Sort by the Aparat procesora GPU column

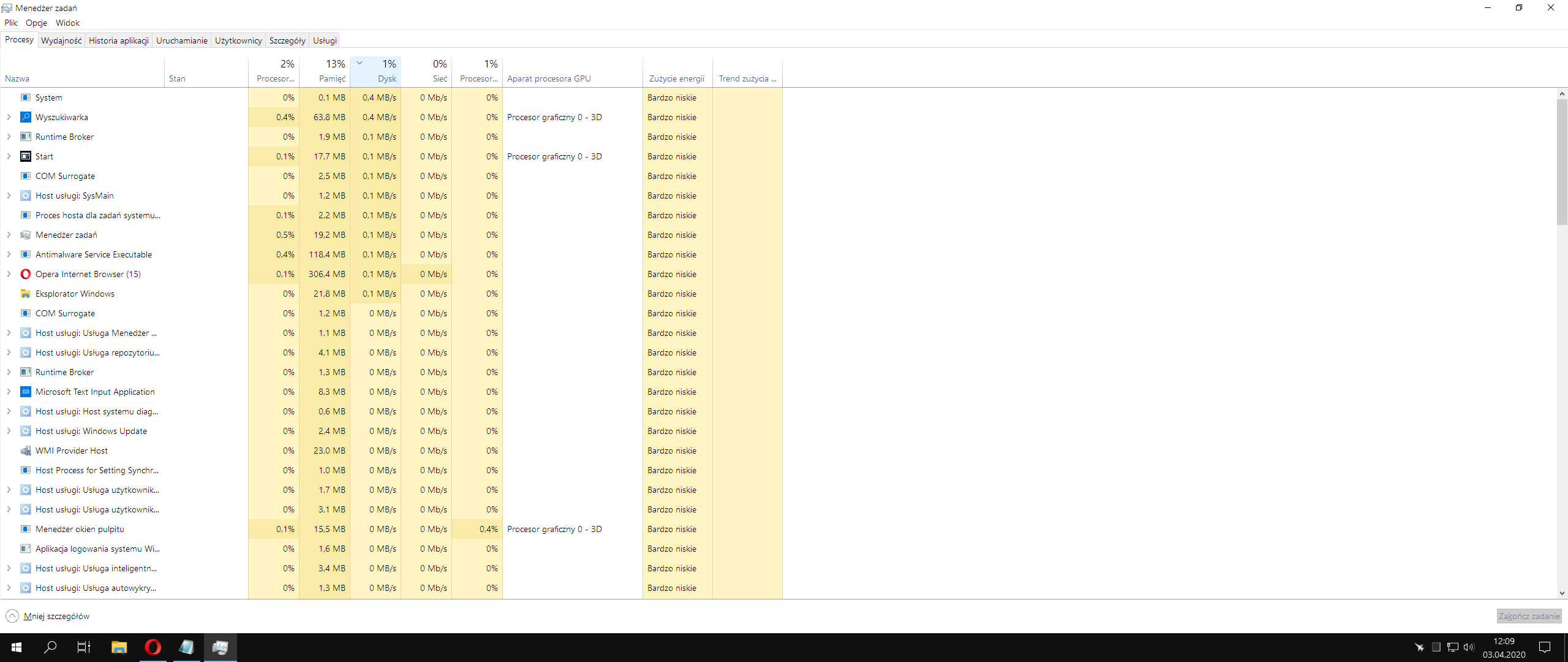tap(573, 72)
